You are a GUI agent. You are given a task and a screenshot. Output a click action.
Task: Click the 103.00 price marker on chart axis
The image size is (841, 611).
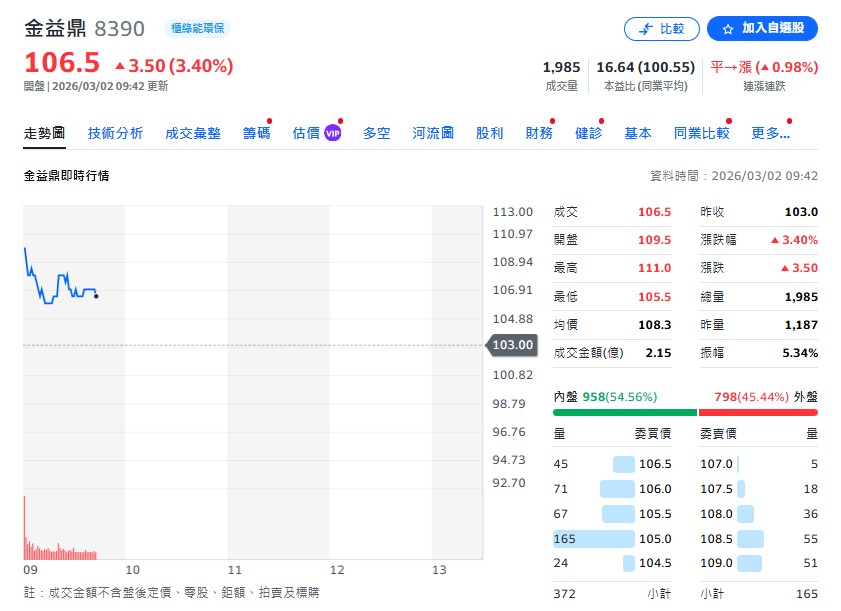tap(510, 344)
